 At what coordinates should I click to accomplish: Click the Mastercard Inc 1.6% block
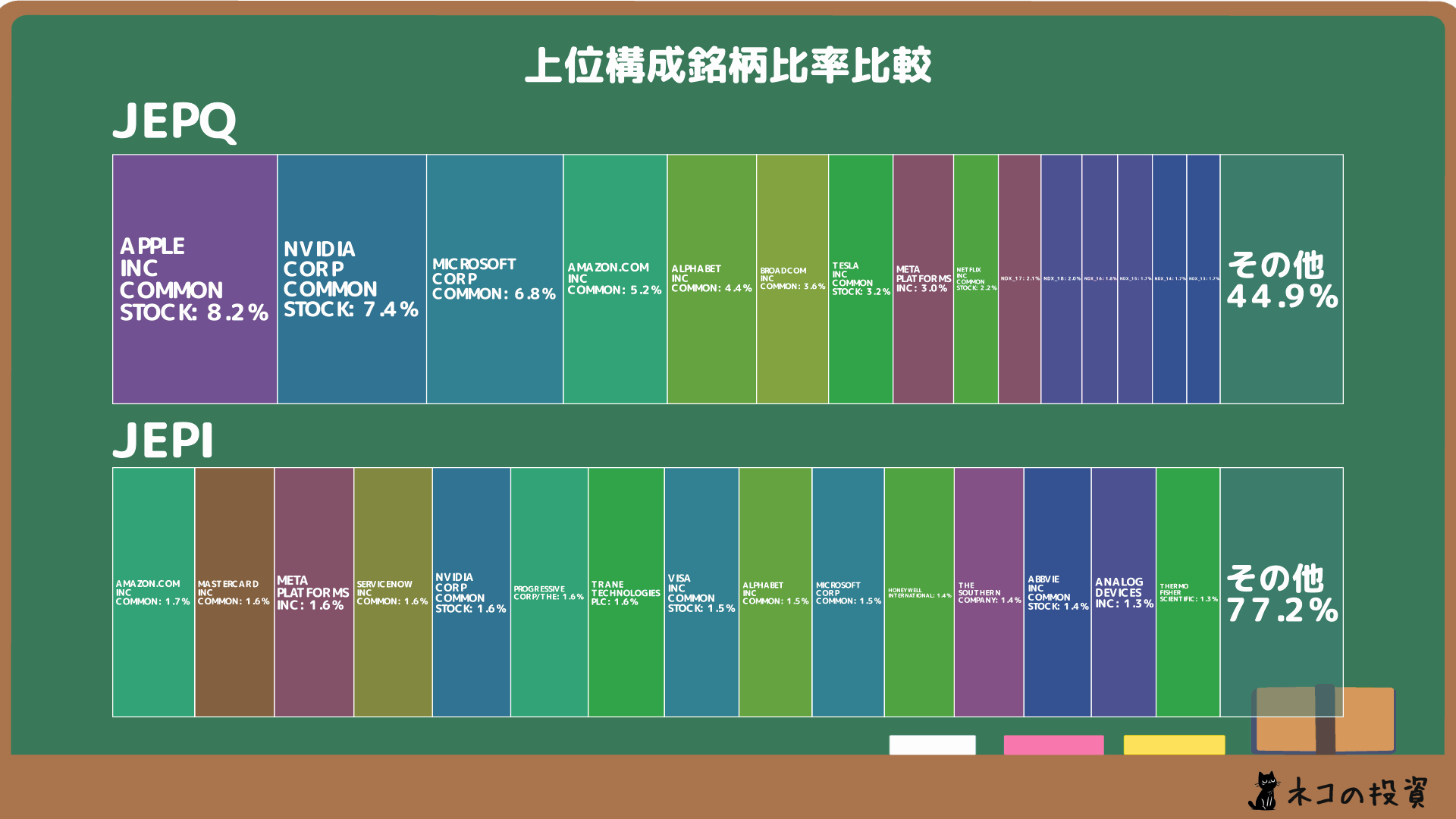tap(235, 592)
